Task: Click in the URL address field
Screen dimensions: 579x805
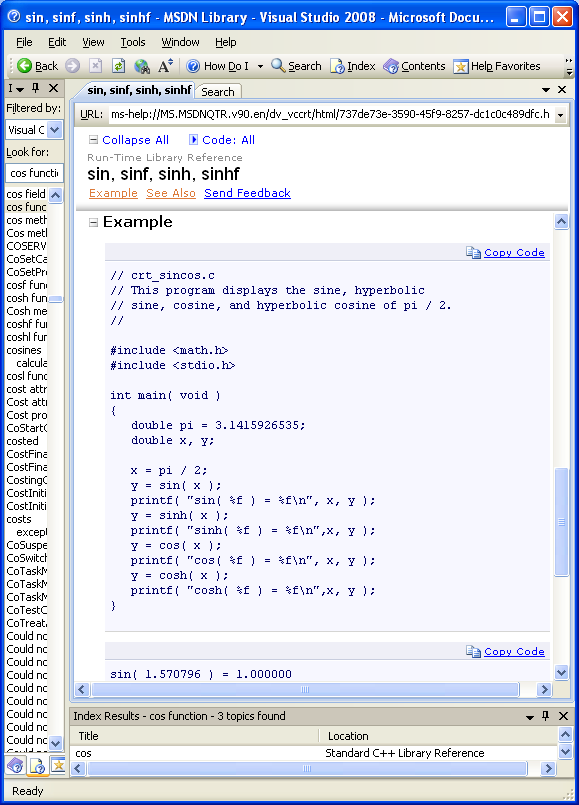Action: tap(330, 114)
